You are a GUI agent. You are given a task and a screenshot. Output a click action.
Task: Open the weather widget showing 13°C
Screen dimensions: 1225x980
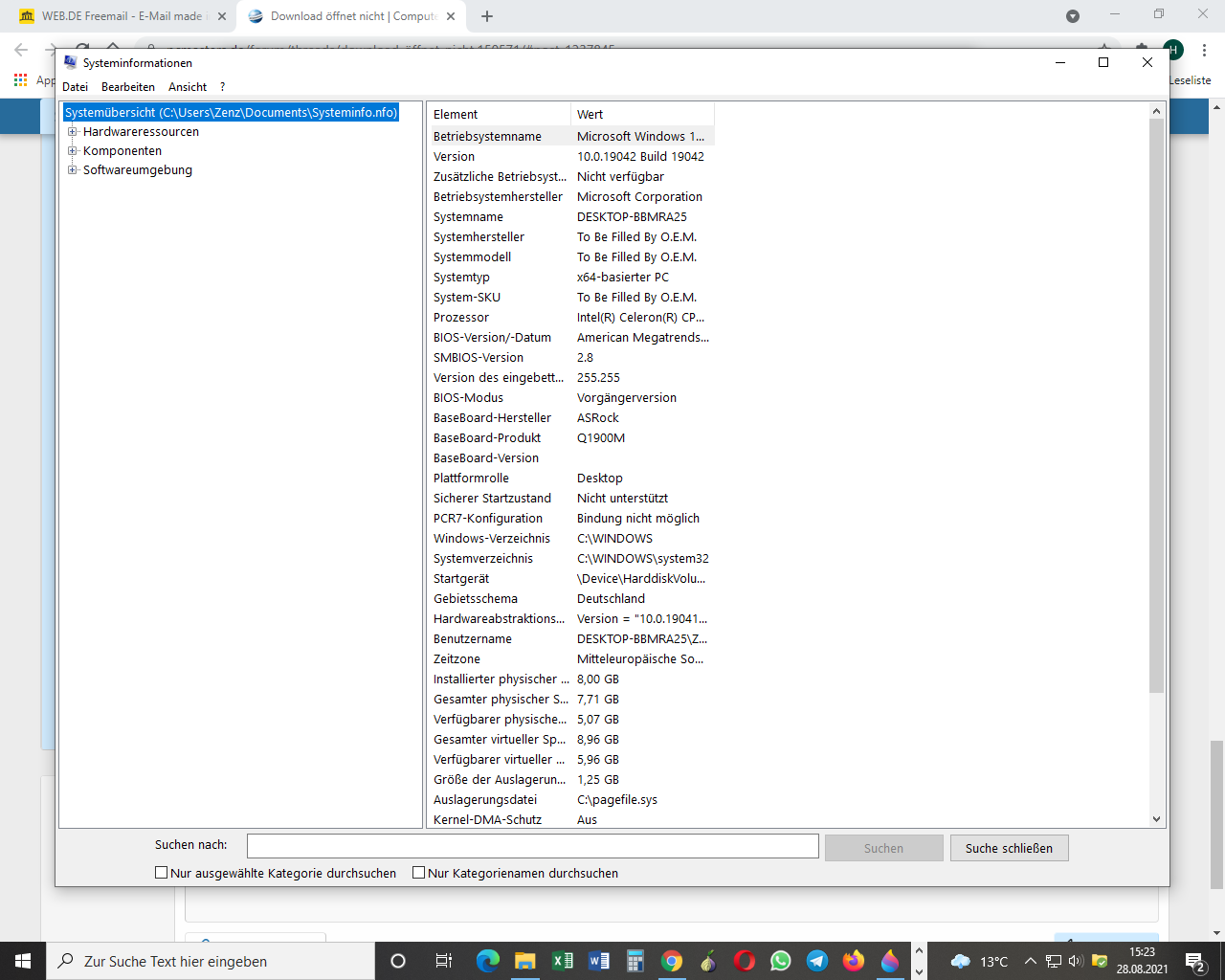(x=980, y=961)
